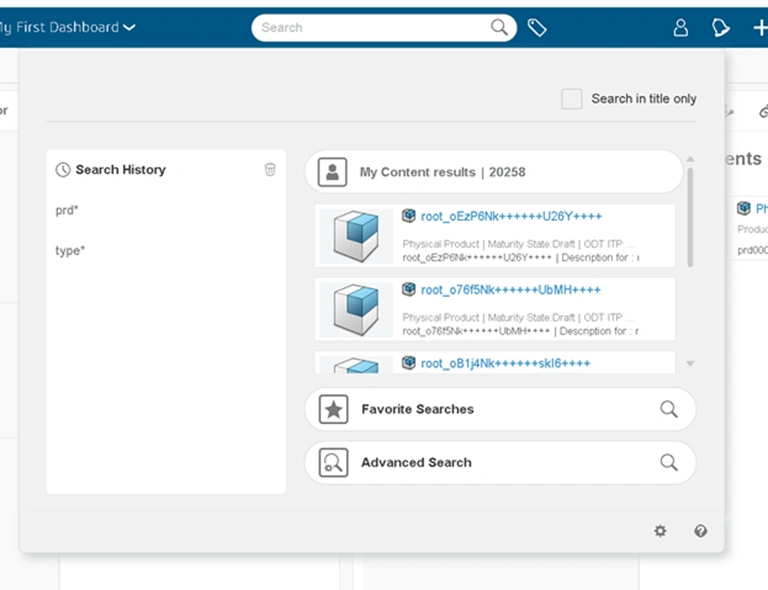Enable Search in title only checkbox

(572, 99)
